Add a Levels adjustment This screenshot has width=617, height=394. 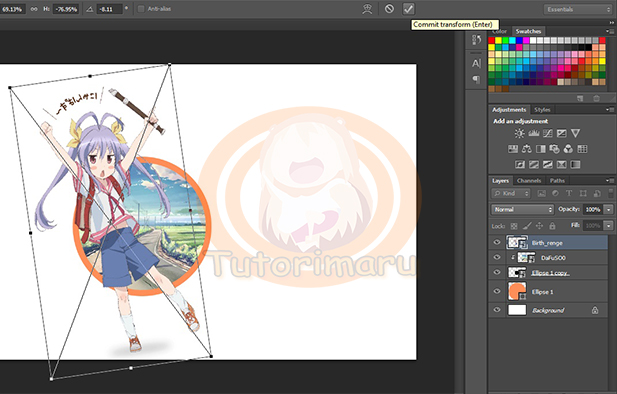pyautogui.click(x=534, y=133)
